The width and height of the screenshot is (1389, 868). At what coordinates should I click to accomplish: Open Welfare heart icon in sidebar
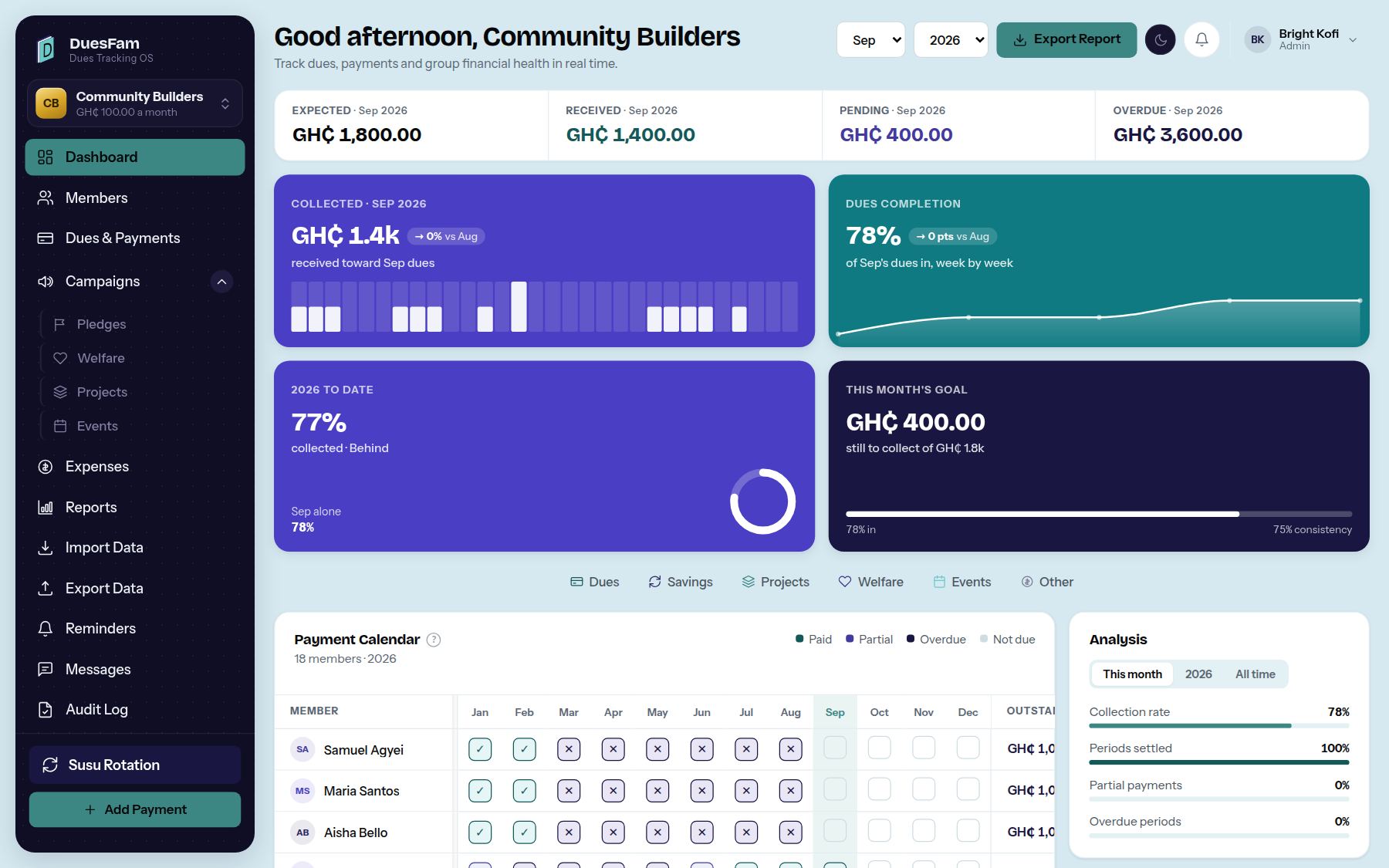60,358
